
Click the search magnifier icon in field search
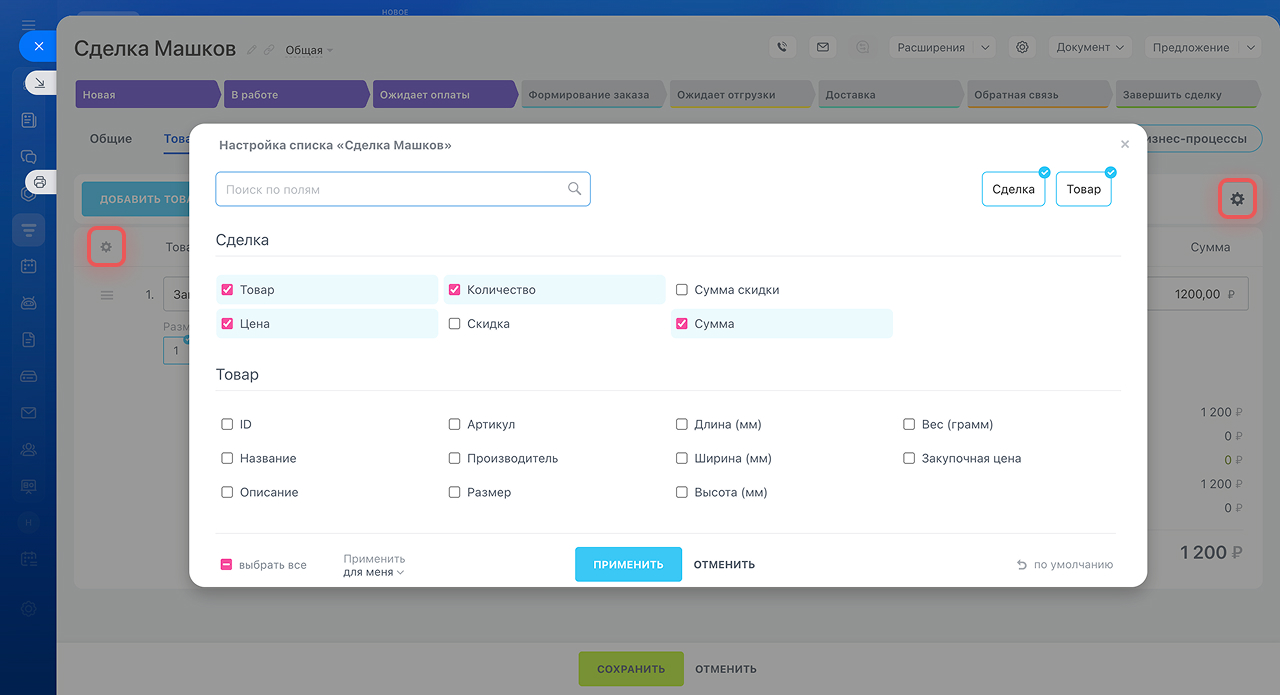574,189
